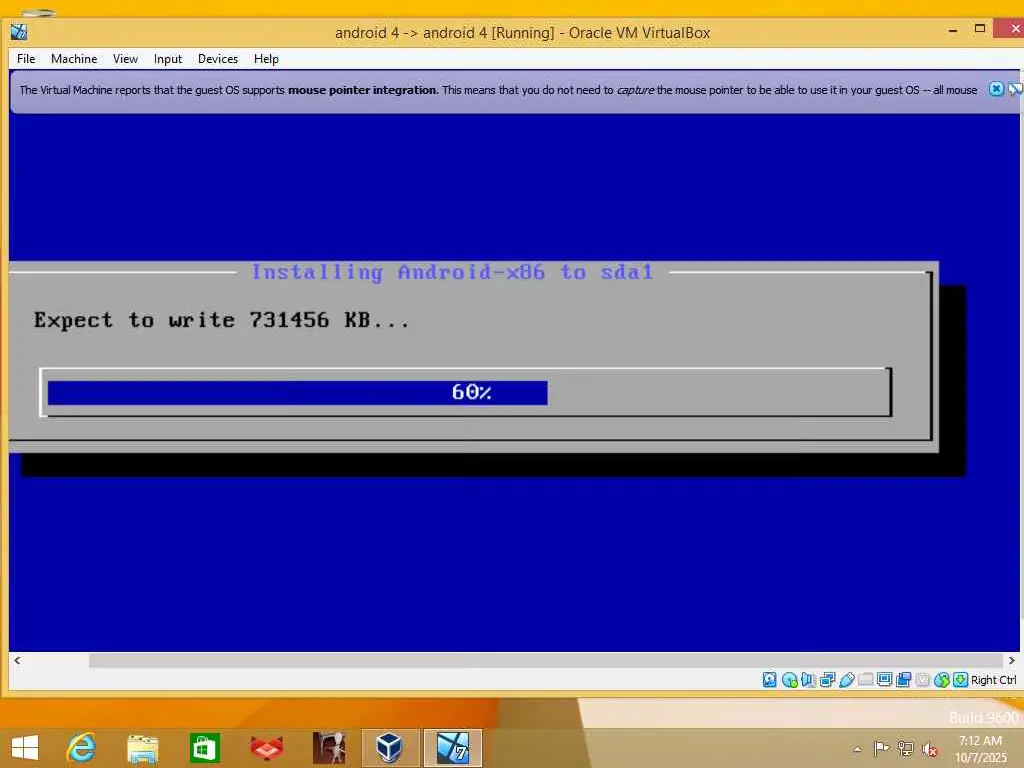Click the don't-show-again notification icon

pyautogui.click(x=1016, y=89)
